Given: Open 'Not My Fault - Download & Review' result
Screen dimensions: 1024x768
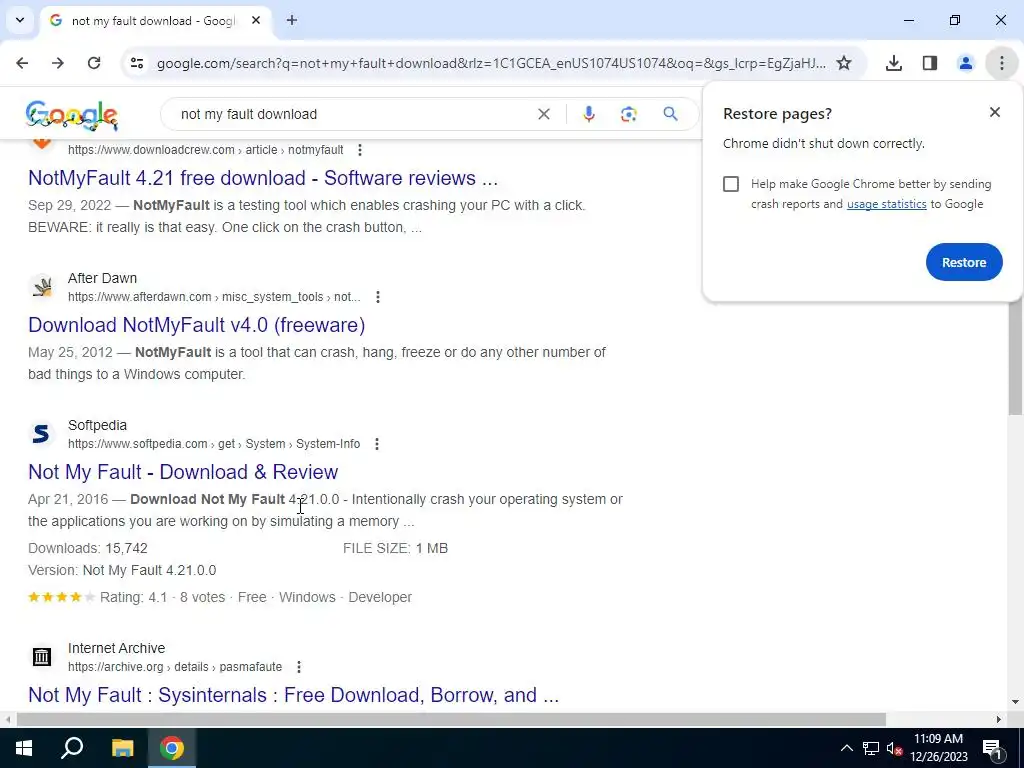Looking at the screenshot, I should (183, 472).
